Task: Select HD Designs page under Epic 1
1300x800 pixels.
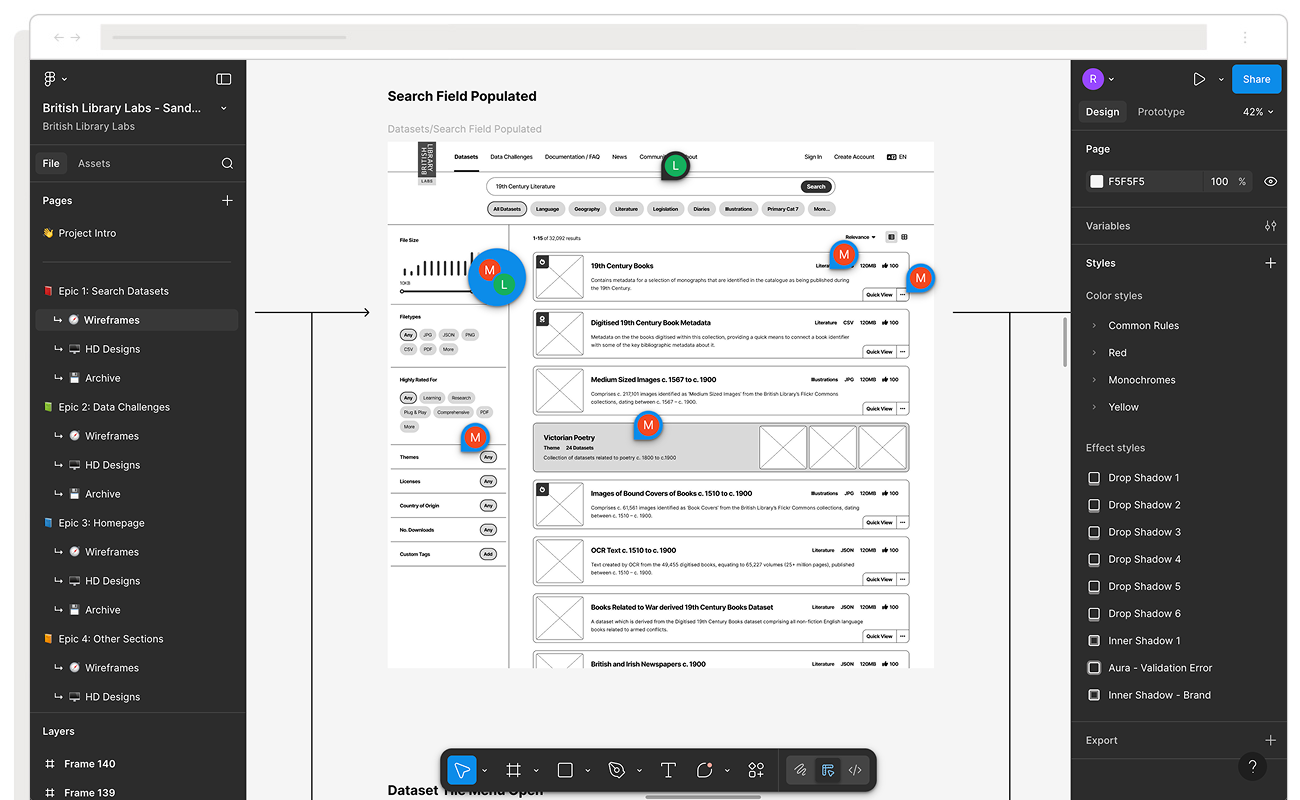Action: coord(112,349)
